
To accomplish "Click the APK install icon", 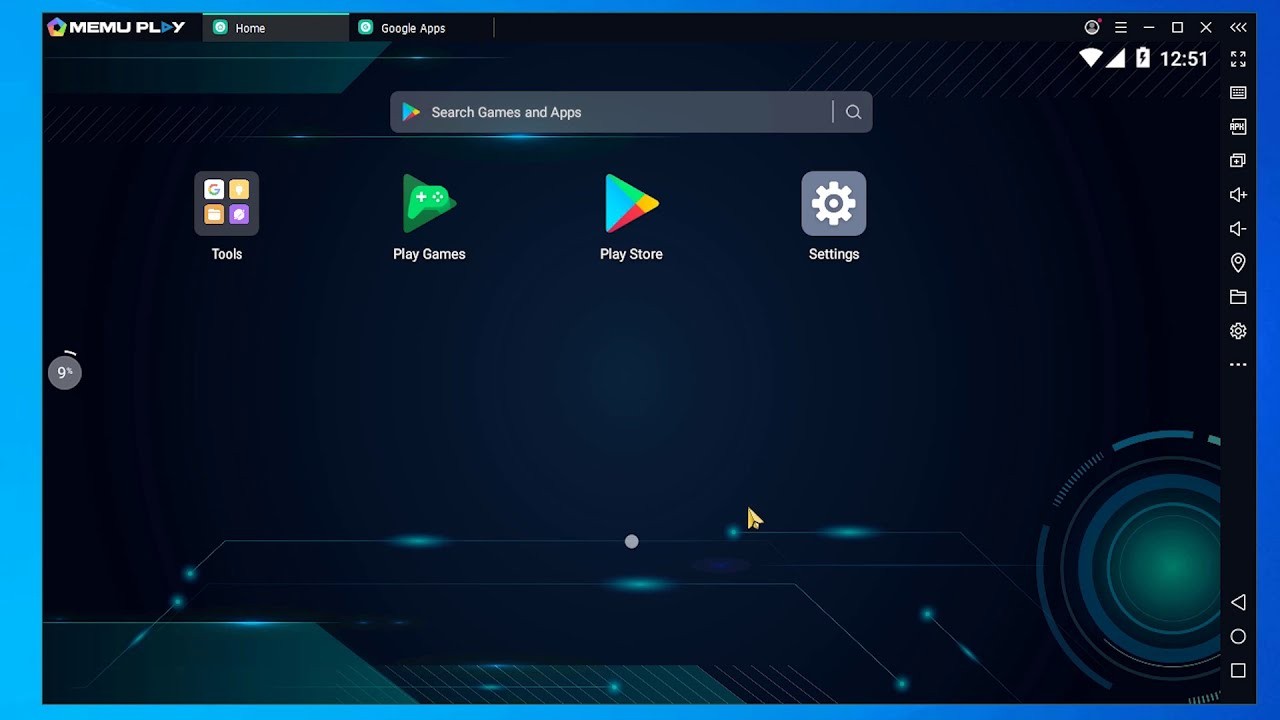I will click(x=1238, y=127).
